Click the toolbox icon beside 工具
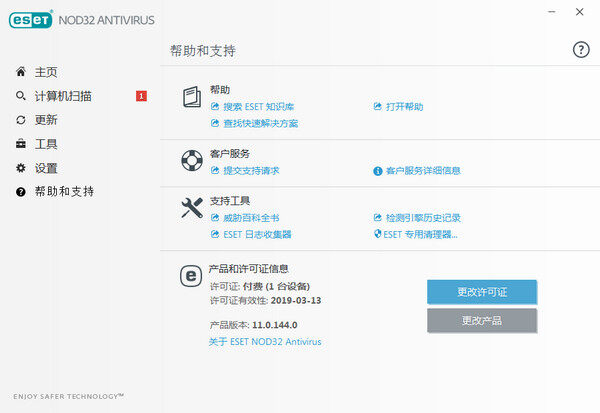The height and width of the screenshot is (413, 600). [21, 144]
